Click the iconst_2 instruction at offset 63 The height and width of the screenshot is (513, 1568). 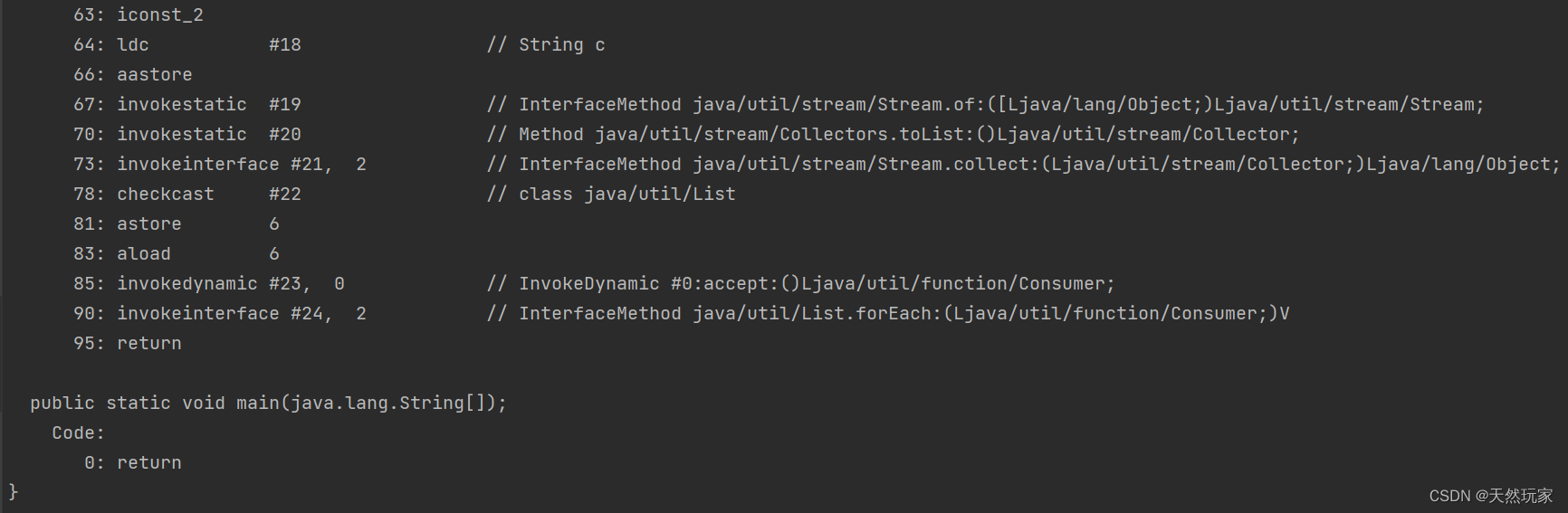pos(159,15)
